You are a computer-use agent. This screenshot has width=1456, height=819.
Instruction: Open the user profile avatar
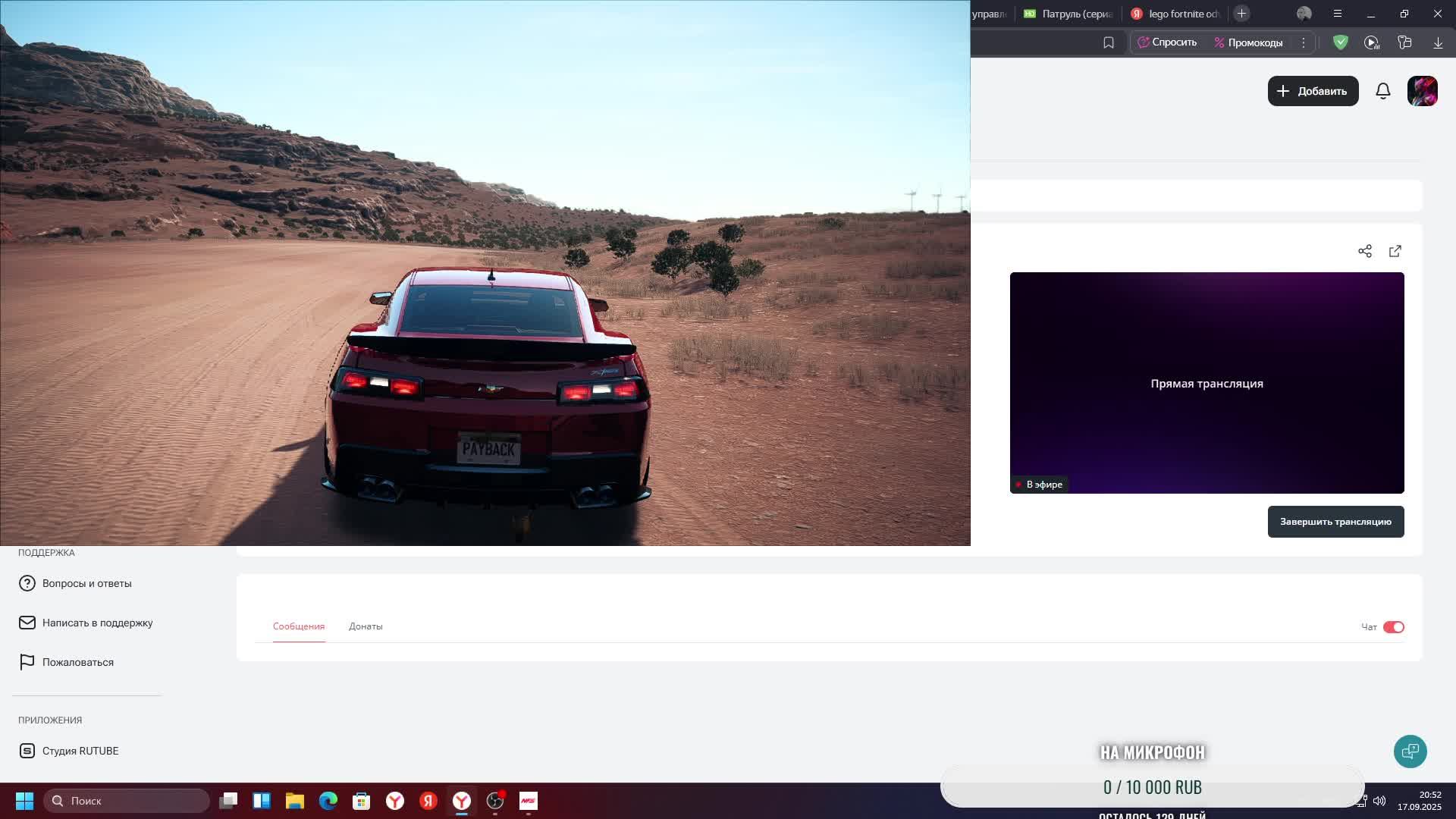click(1422, 91)
